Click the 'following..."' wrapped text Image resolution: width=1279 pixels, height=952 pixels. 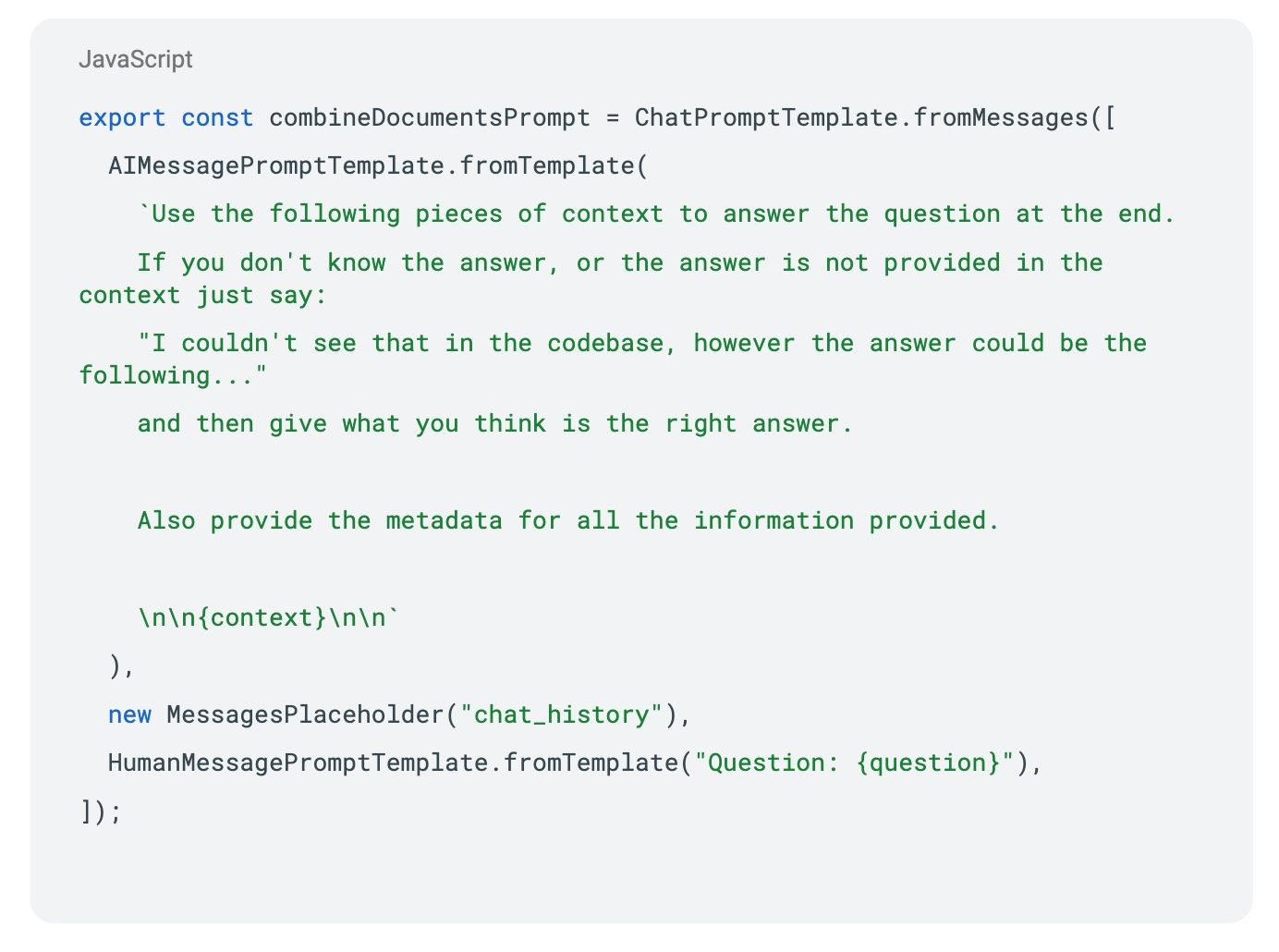[x=173, y=375]
